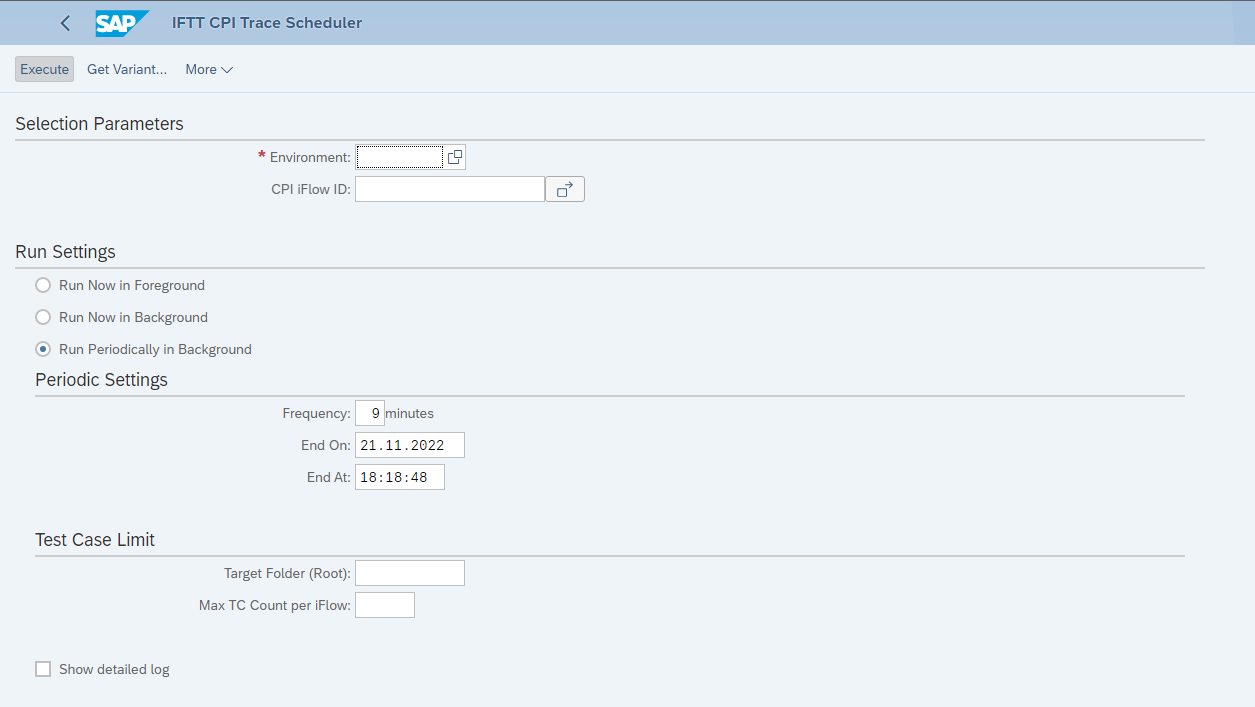Expand the More menu
This screenshot has height=707, width=1255.
click(208, 69)
